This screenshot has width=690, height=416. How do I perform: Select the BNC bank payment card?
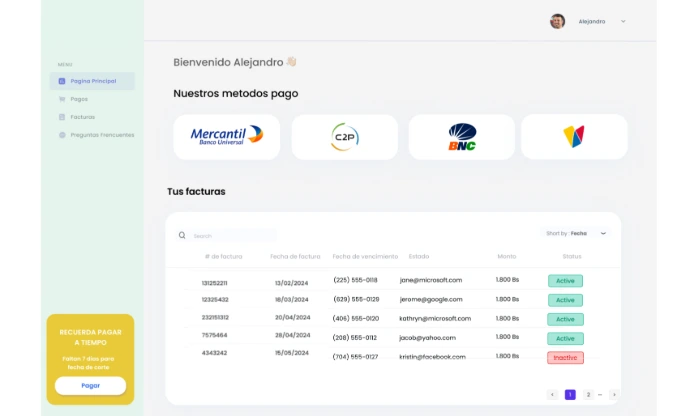(462, 137)
